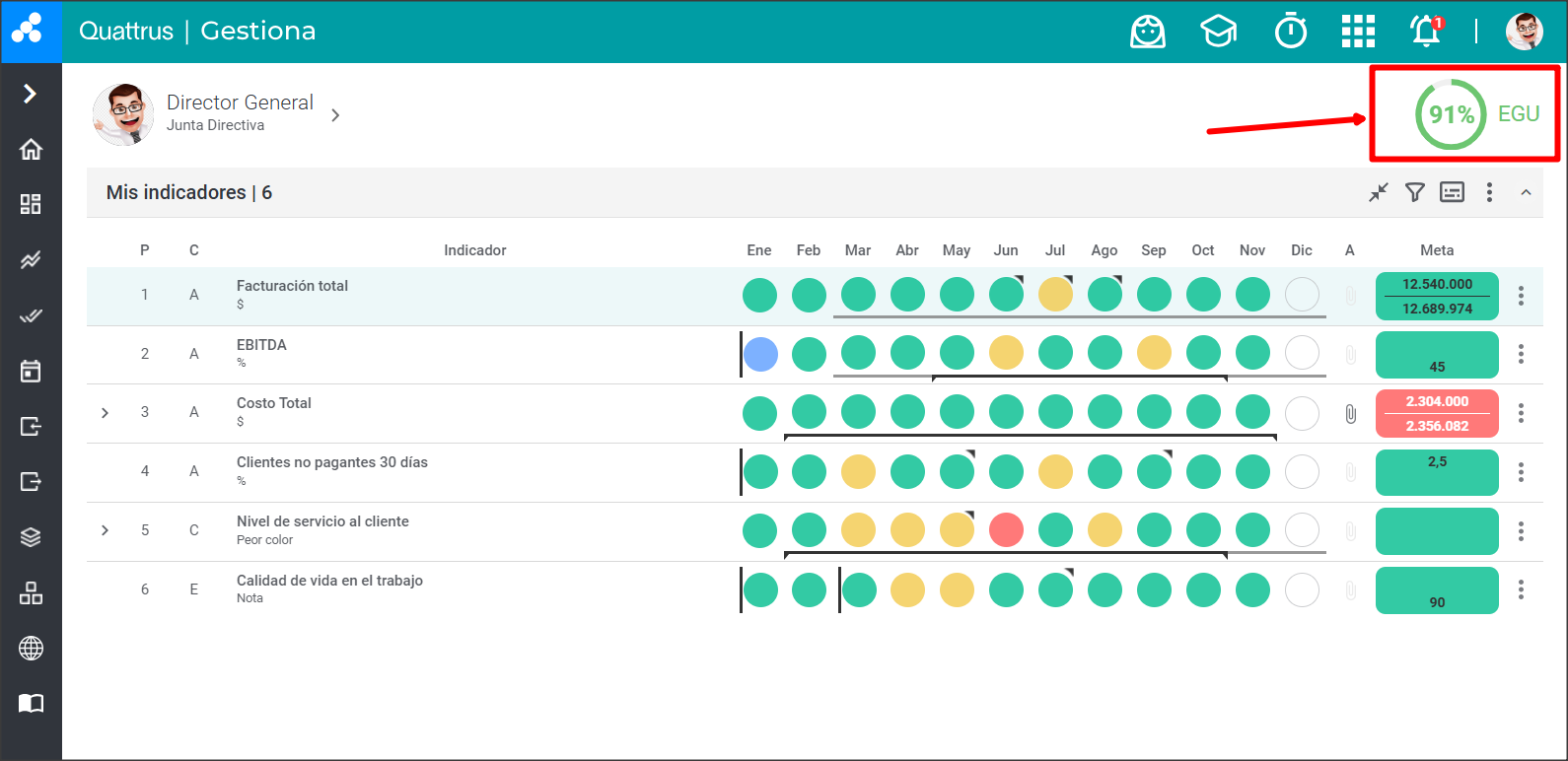Open attachment paperclip for Costo Total
This screenshot has height=761, width=1568.
point(1350,414)
